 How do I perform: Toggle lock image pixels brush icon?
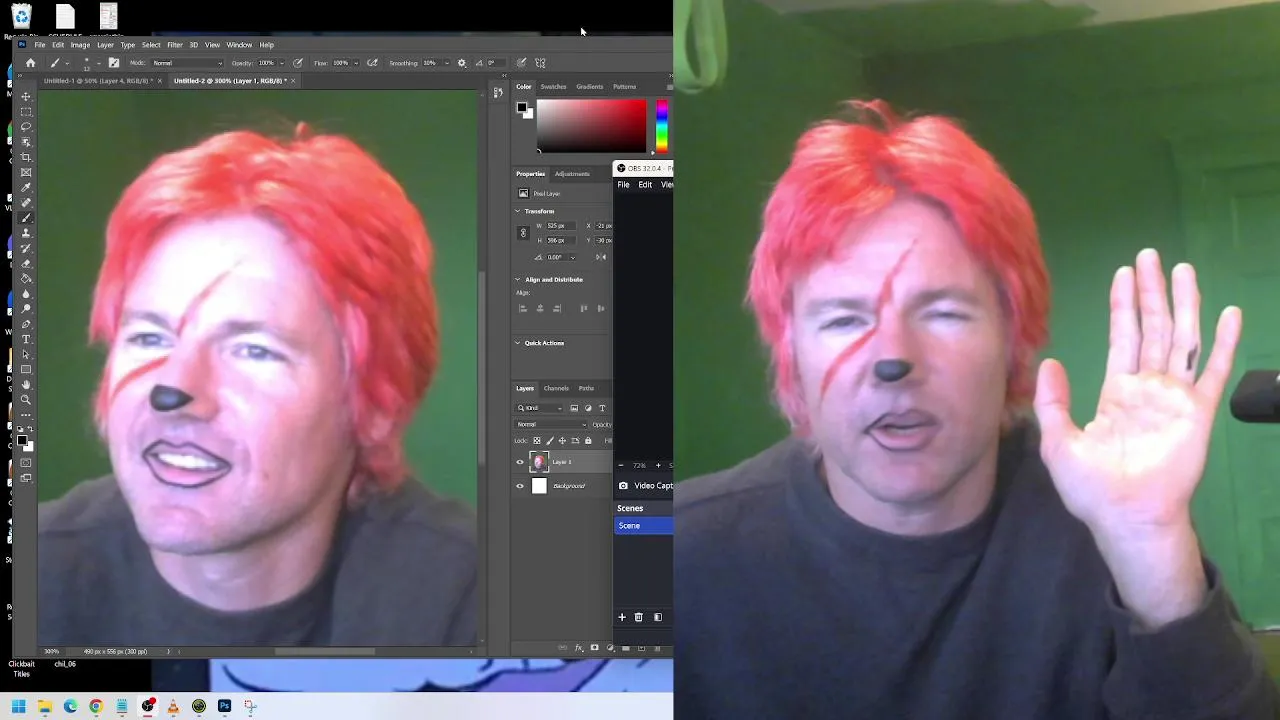click(x=550, y=441)
